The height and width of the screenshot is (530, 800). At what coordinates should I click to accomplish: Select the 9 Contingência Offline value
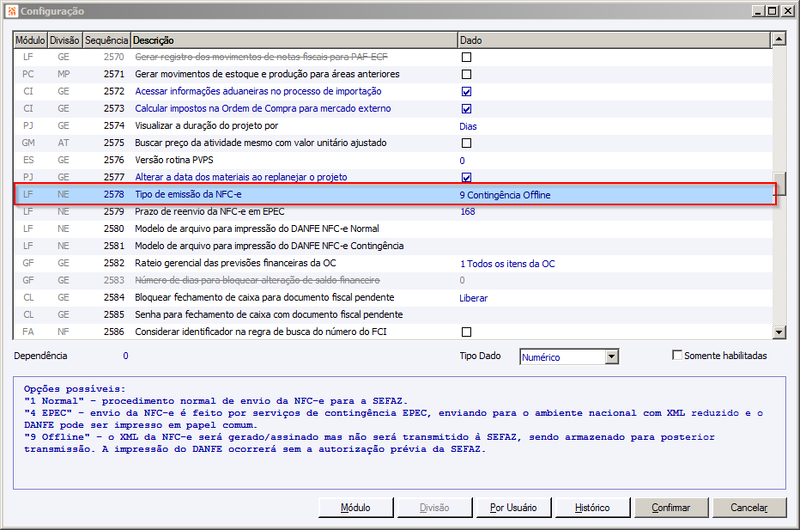505,195
